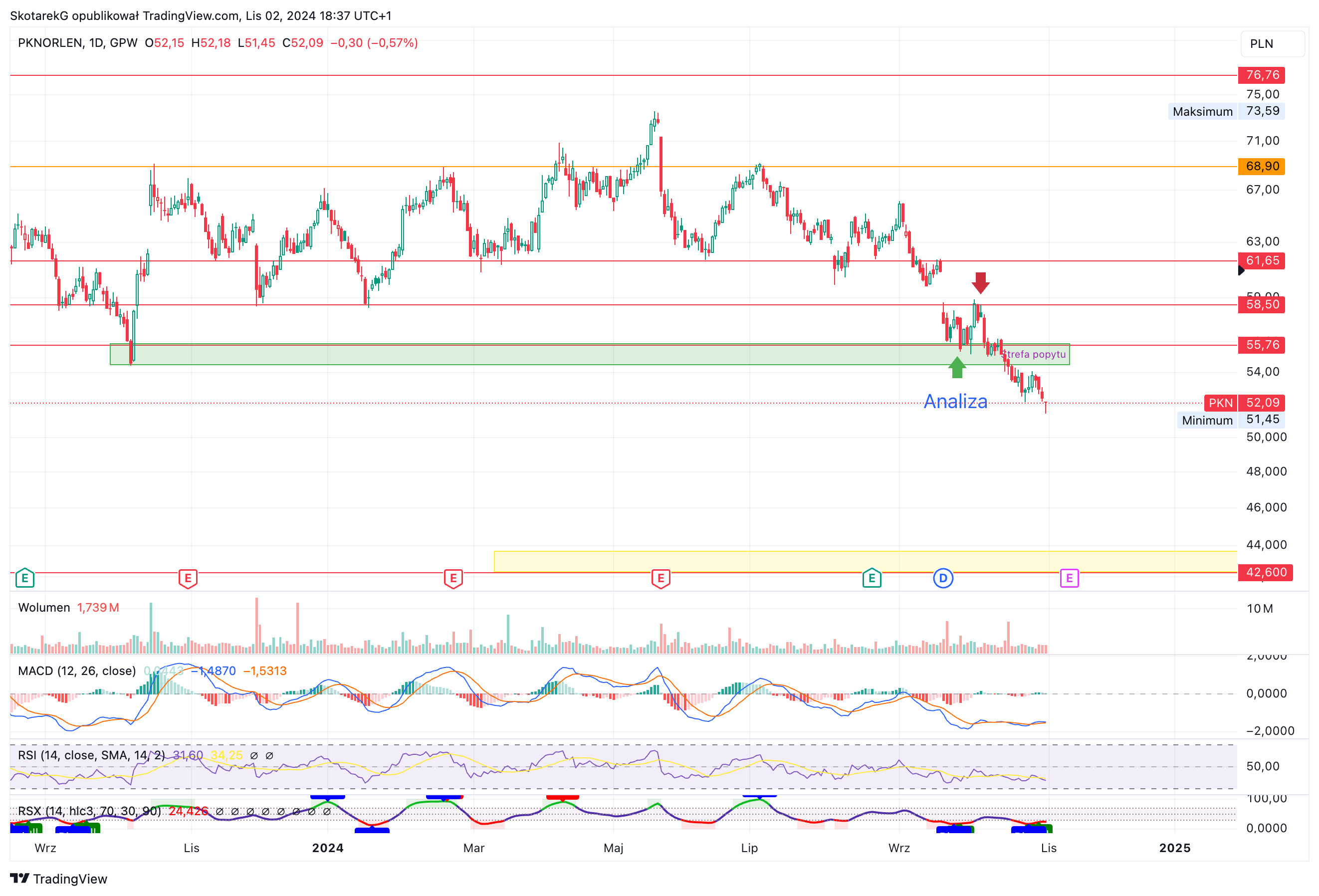Click the 2025 time axis label
Image resolution: width=1319 pixels, height=896 pixels.
point(1174,848)
